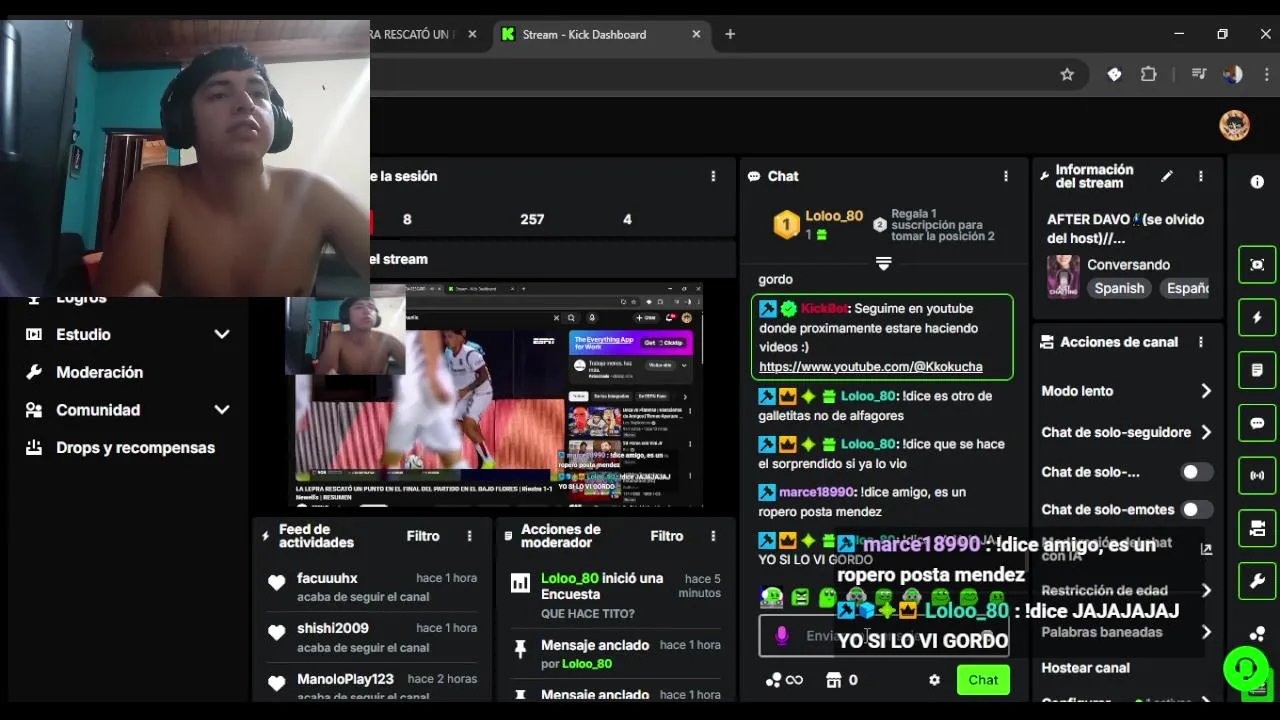Open the AI chat moderation external link icon
This screenshot has width=1280, height=720.
1206,549
